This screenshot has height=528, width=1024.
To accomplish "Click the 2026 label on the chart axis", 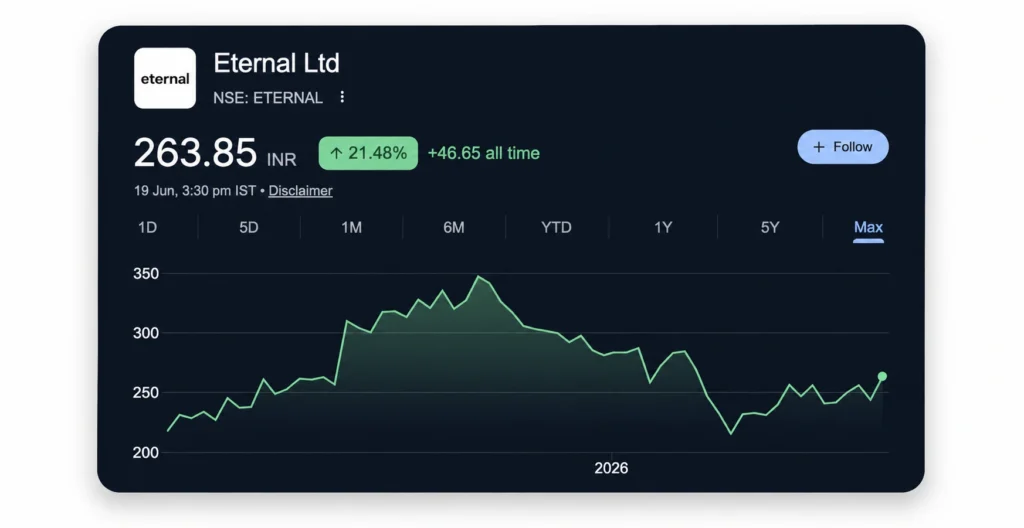I will click(x=611, y=468).
